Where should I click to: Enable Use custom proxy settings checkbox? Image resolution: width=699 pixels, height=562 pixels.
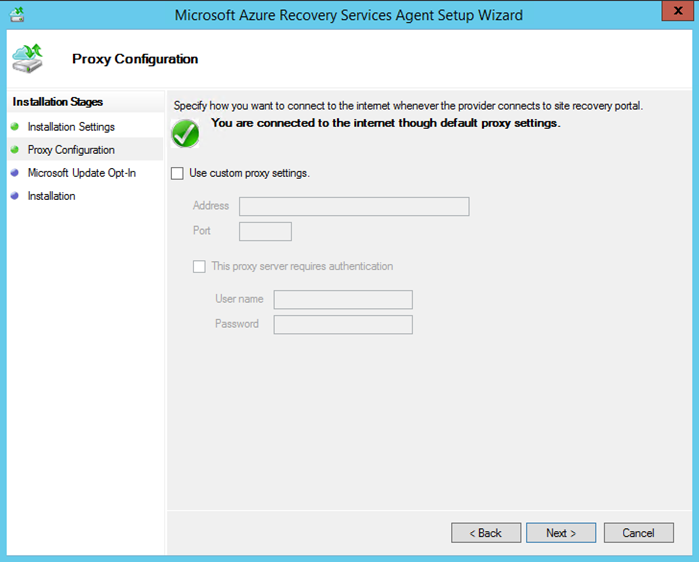[x=177, y=173]
